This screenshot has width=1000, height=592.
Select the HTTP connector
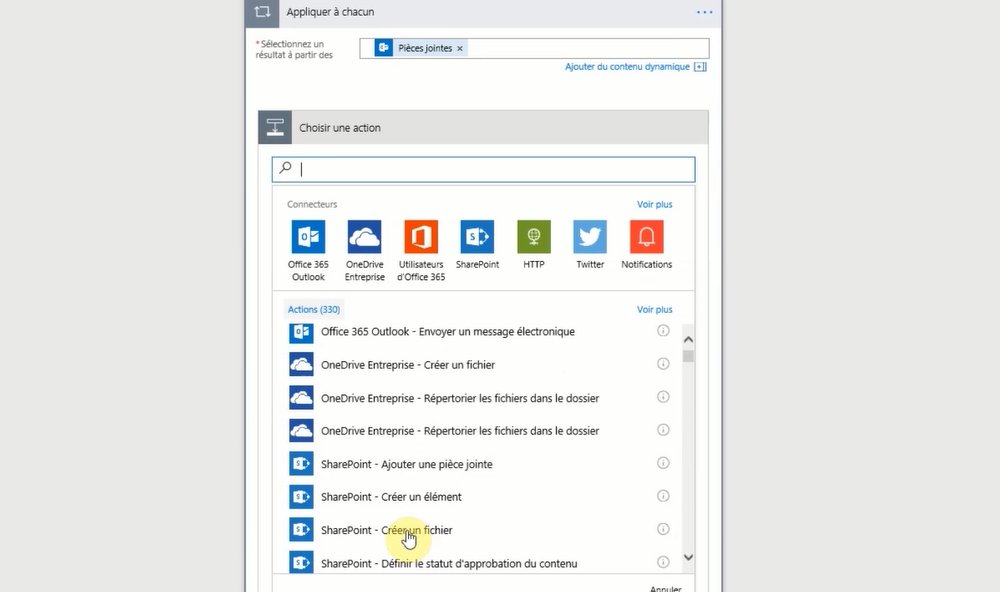point(534,237)
